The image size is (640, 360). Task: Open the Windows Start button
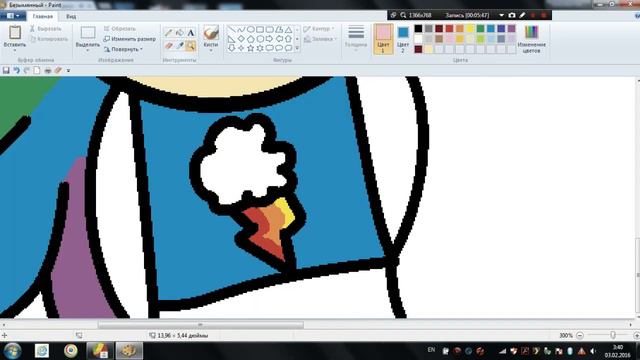(12, 350)
